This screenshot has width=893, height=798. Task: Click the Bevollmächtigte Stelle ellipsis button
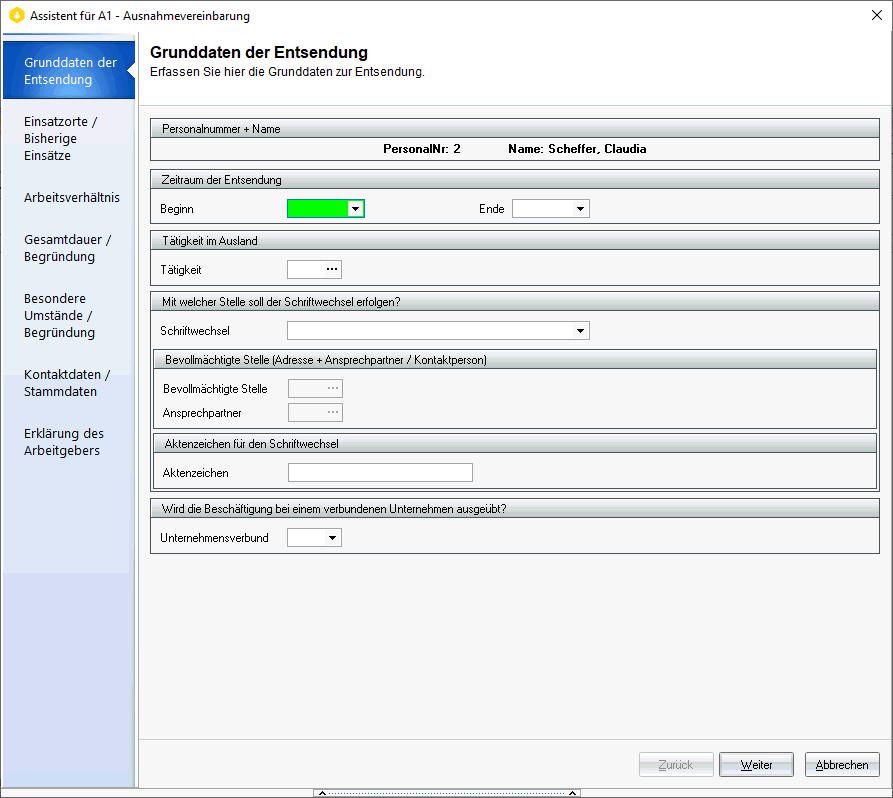click(x=331, y=388)
